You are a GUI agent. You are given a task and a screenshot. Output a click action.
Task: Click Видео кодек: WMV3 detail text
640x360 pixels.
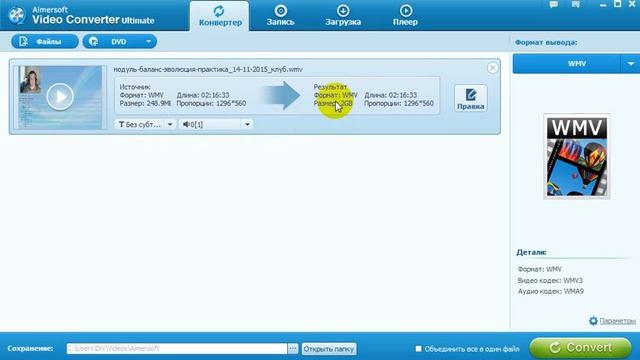(550, 280)
